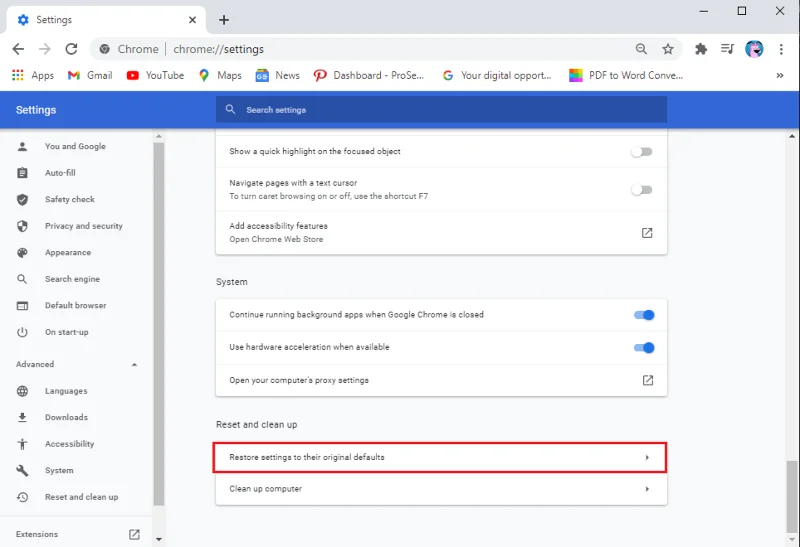
Task: Reload the page with refresh icon
Action: coord(71,49)
